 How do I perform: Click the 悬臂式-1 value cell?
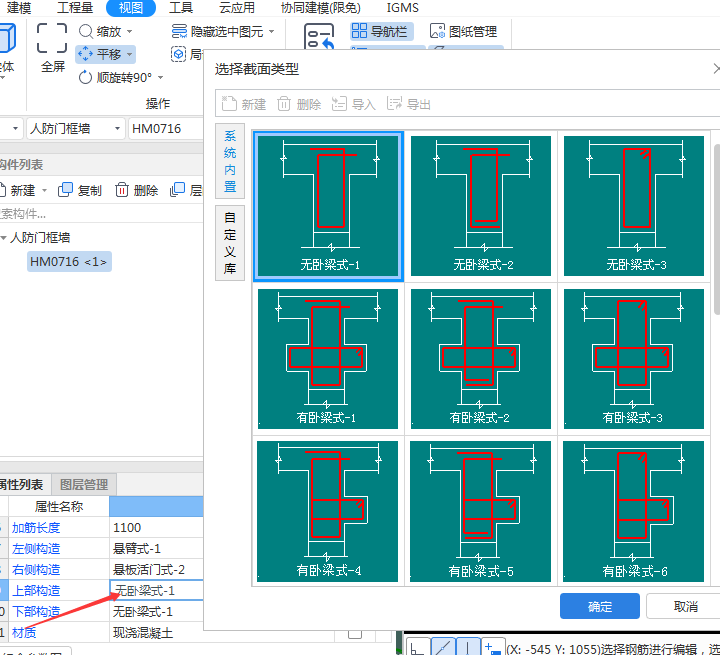click(156, 548)
